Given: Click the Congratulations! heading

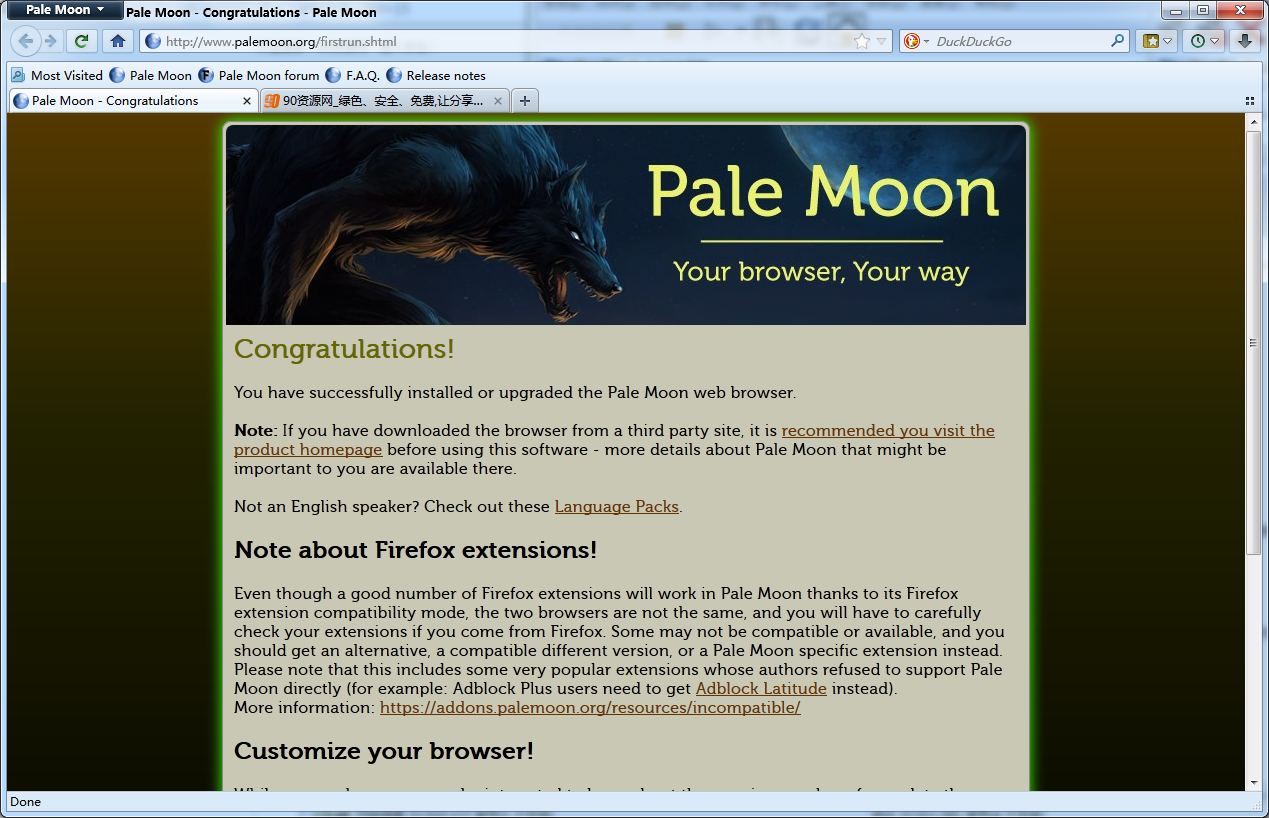Looking at the screenshot, I should 344,349.
